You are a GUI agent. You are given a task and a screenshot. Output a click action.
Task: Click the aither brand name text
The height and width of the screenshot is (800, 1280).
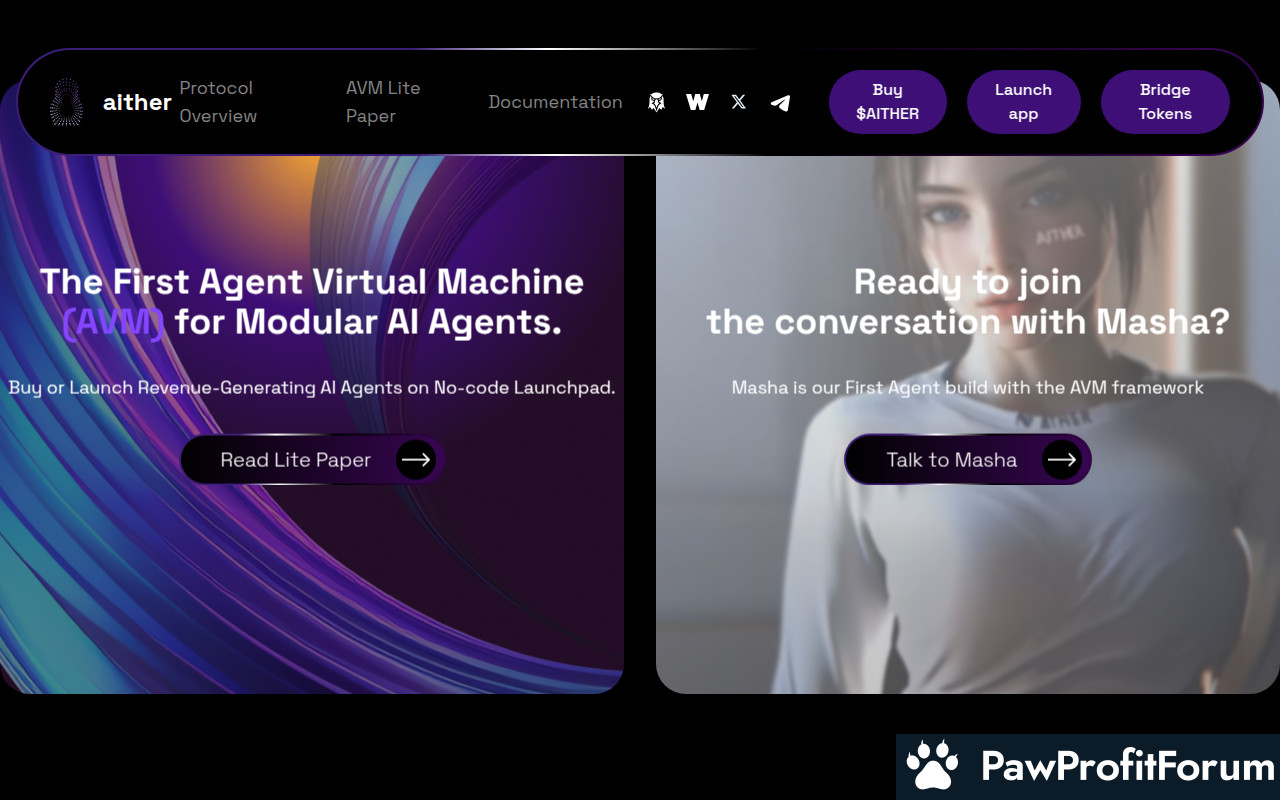coord(137,102)
